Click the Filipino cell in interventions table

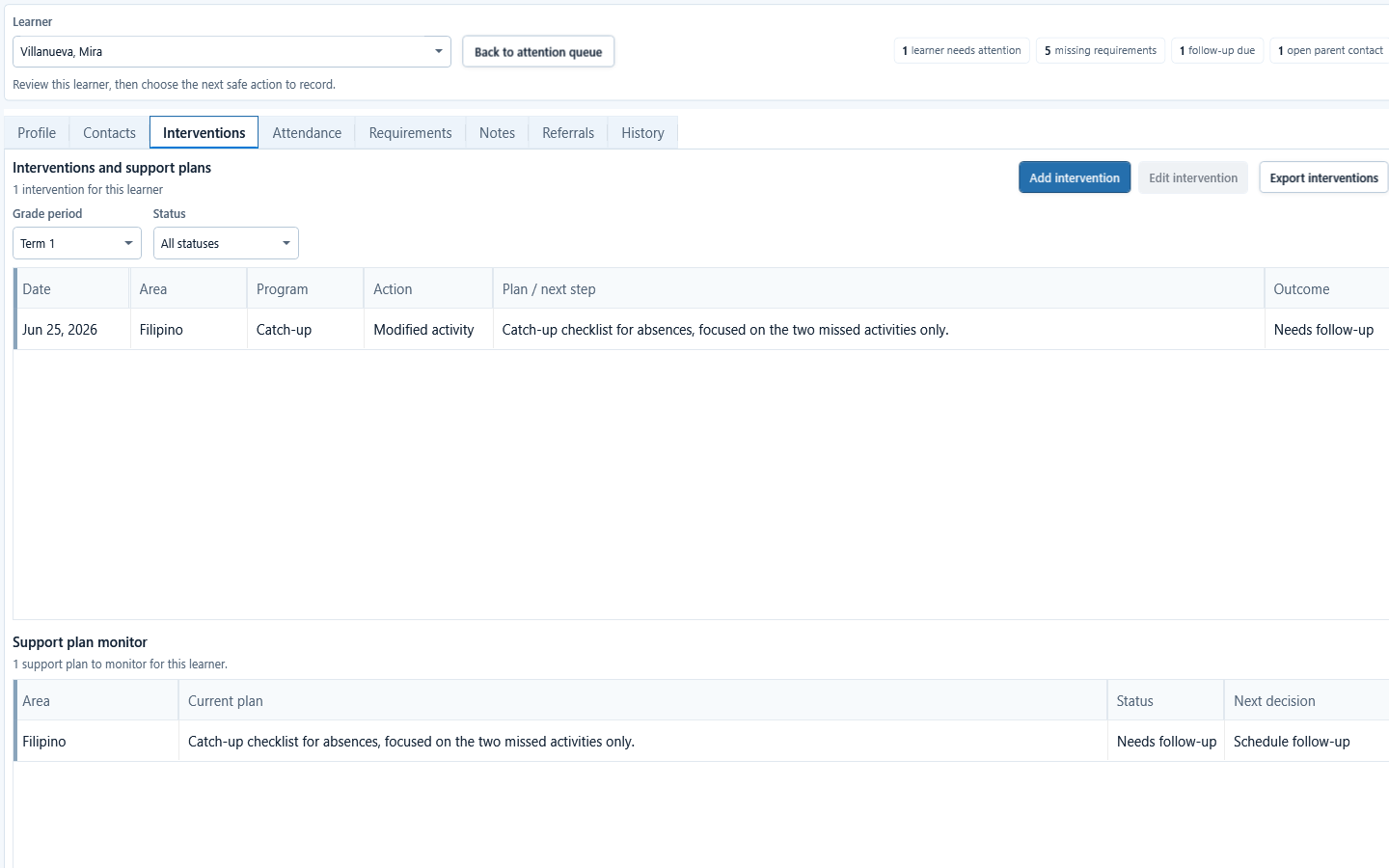(189, 330)
